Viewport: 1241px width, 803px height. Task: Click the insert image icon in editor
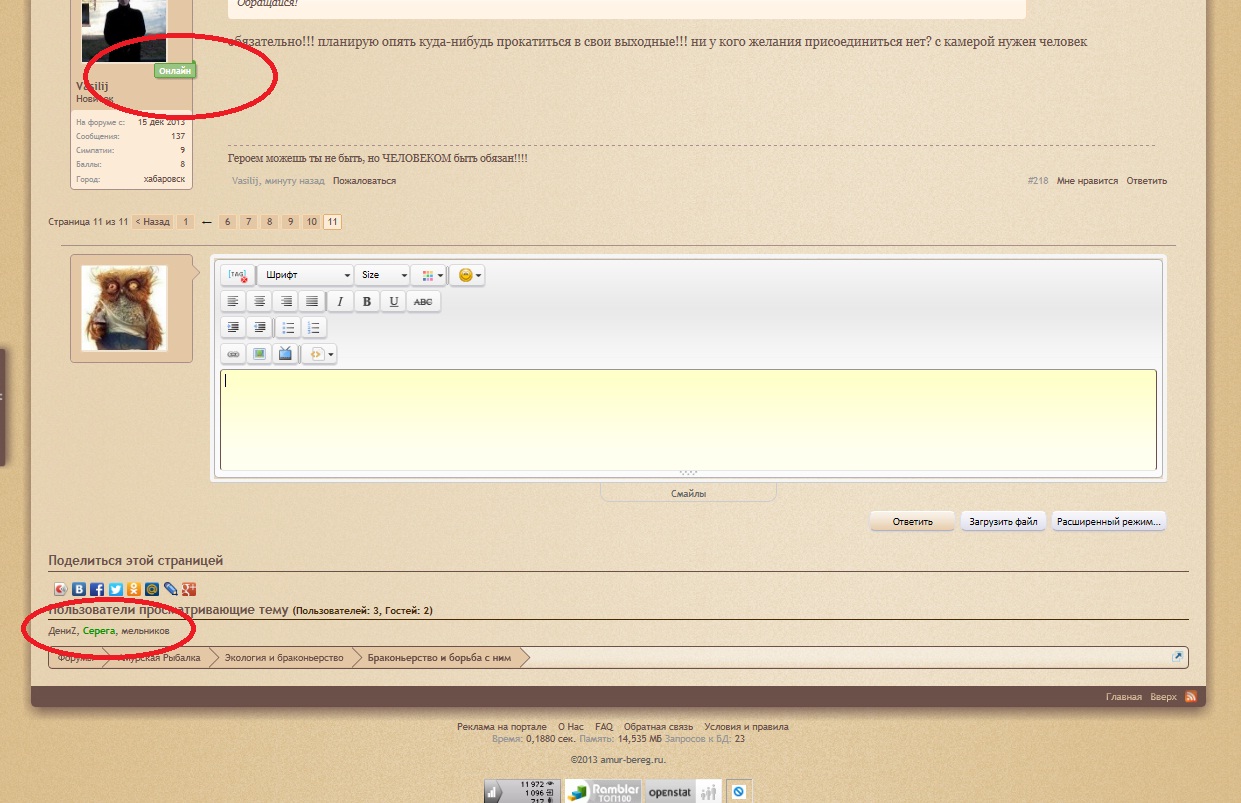pos(260,354)
